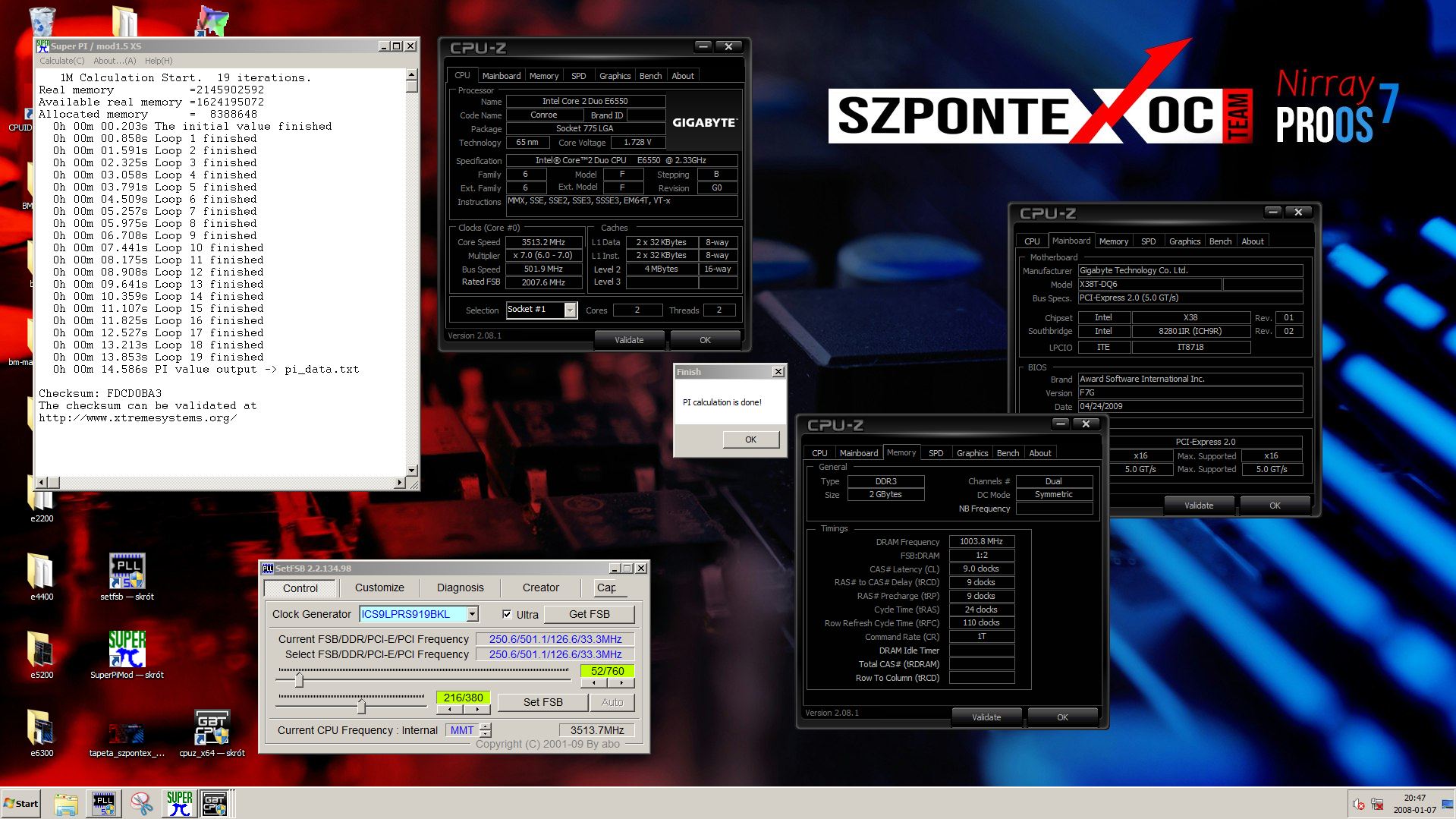Open the About...(A) menu in Super PI

pos(115,61)
